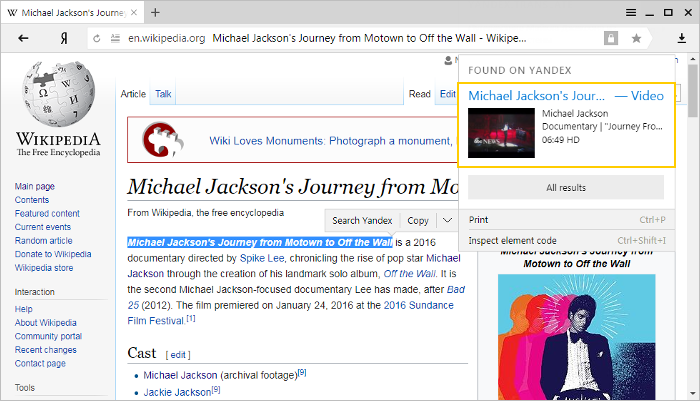Open the Main page sidebar link
700x401 pixels.
(34, 186)
